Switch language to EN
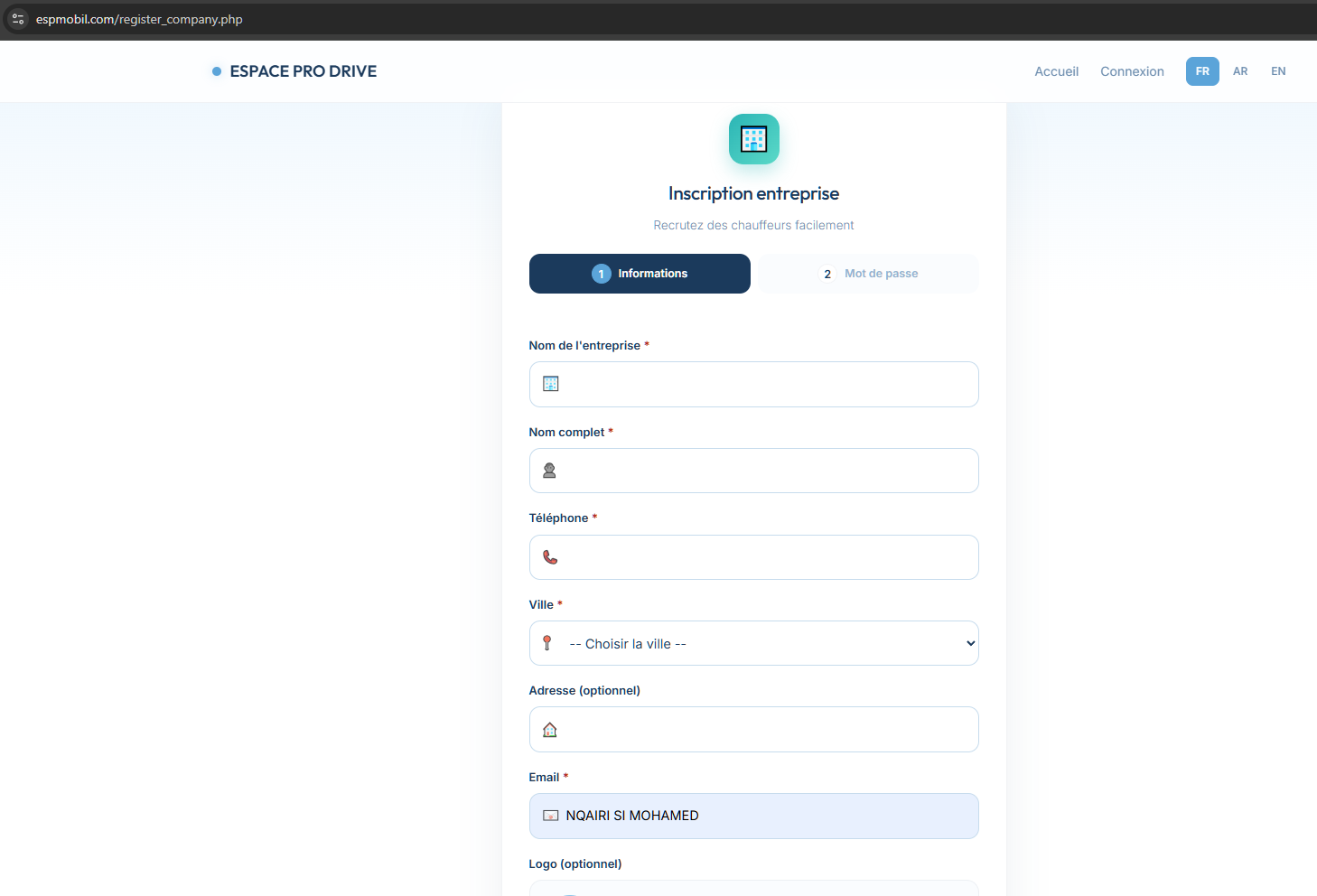Screen dimensions: 1317x896 pos(1278,71)
